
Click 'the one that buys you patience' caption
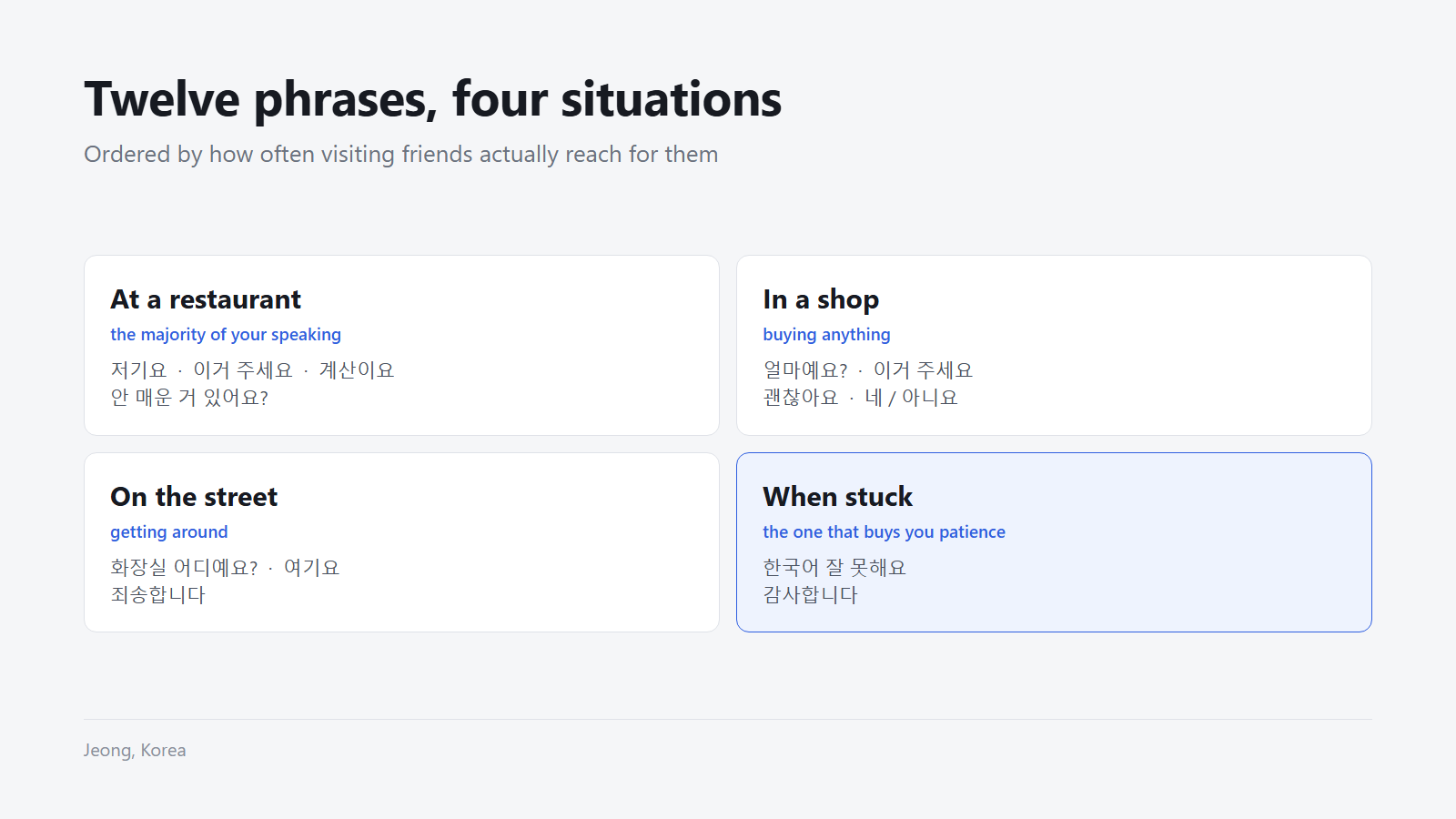(884, 532)
